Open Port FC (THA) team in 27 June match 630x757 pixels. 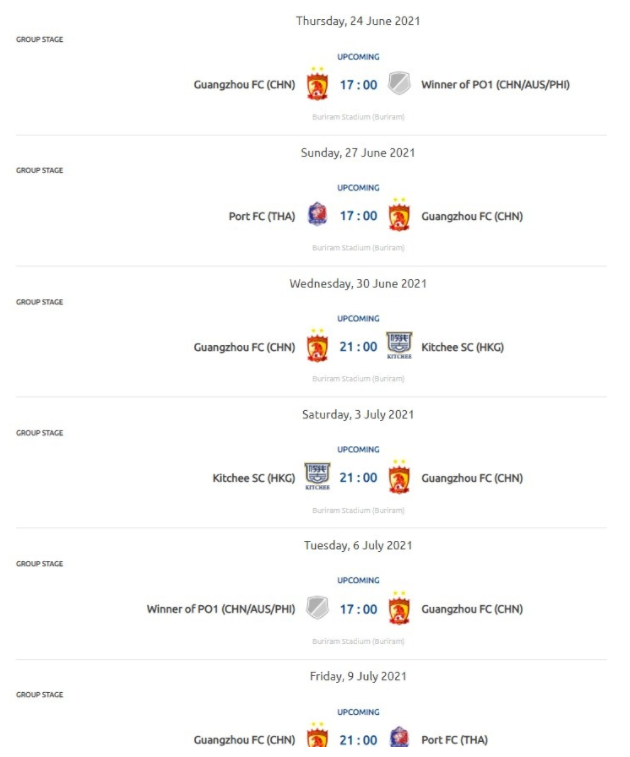pyautogui.click(x=262, y=216)
